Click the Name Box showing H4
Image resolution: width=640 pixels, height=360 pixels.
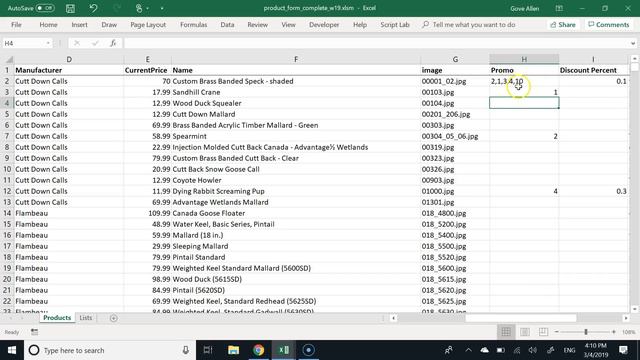point(23,43)
